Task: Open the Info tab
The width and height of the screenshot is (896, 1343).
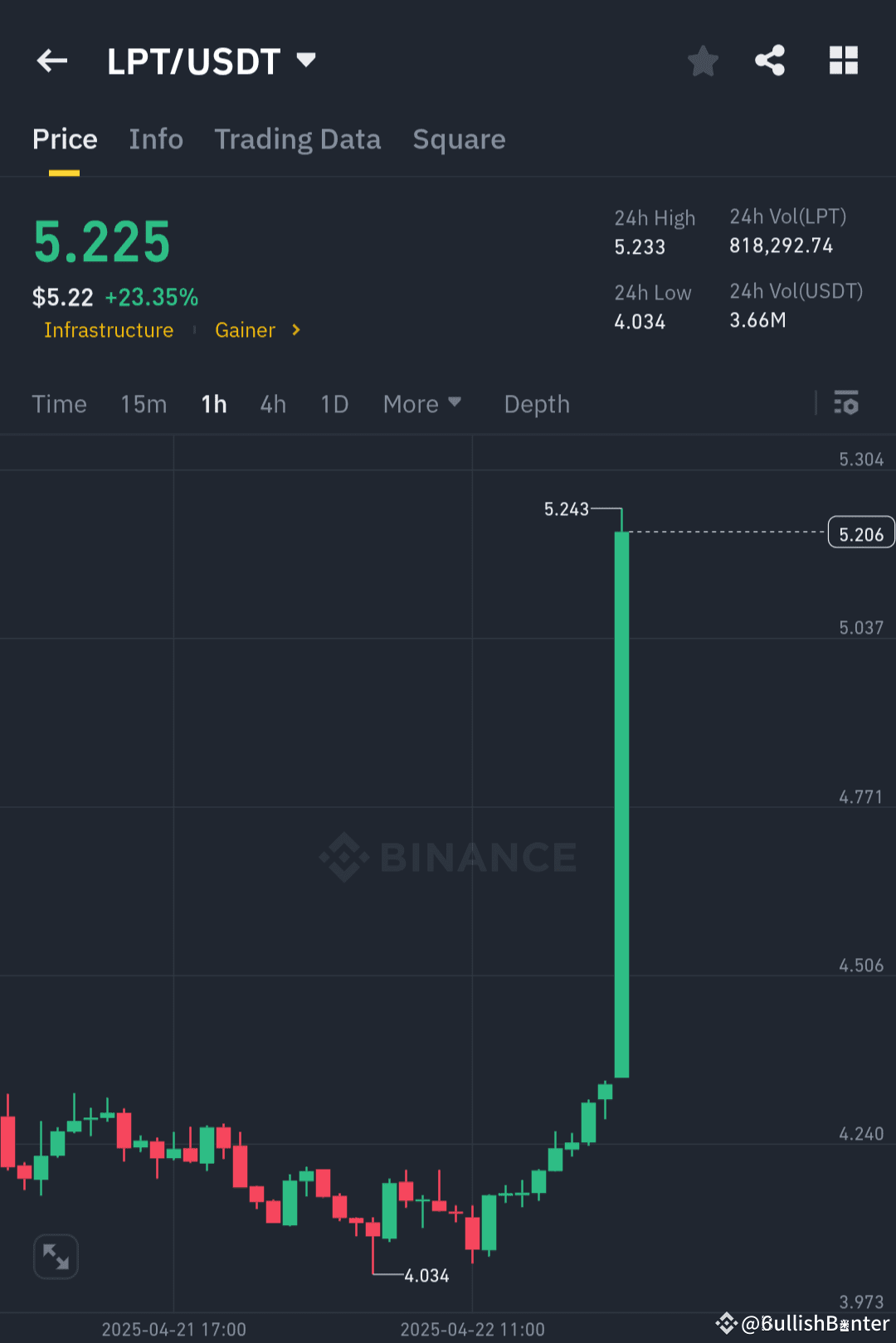Action: click(156, 139)
